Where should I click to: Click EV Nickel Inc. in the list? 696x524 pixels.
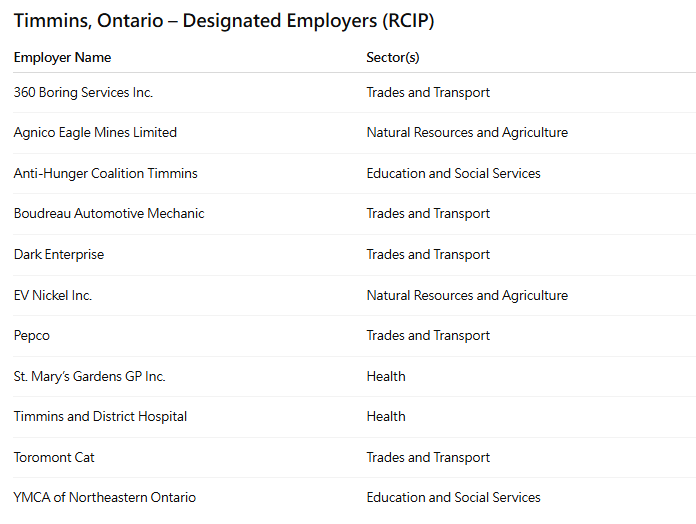tap(53, 295)
